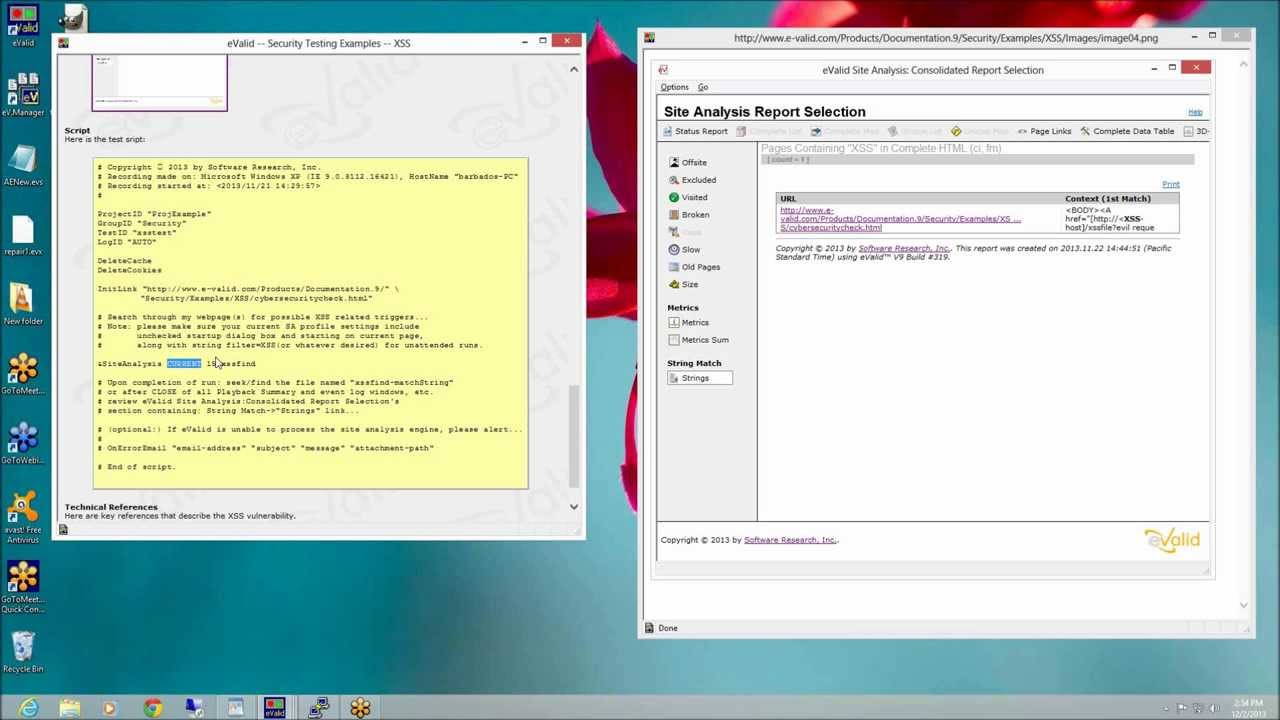
Task: Select the Strings match report
Action: pyautogui.click(x=699, y=378)
